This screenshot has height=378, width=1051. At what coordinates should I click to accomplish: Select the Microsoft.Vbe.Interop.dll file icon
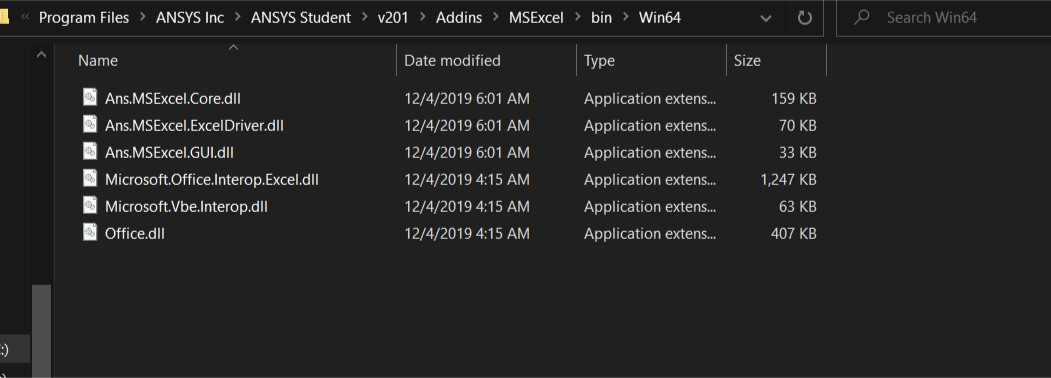90,205
